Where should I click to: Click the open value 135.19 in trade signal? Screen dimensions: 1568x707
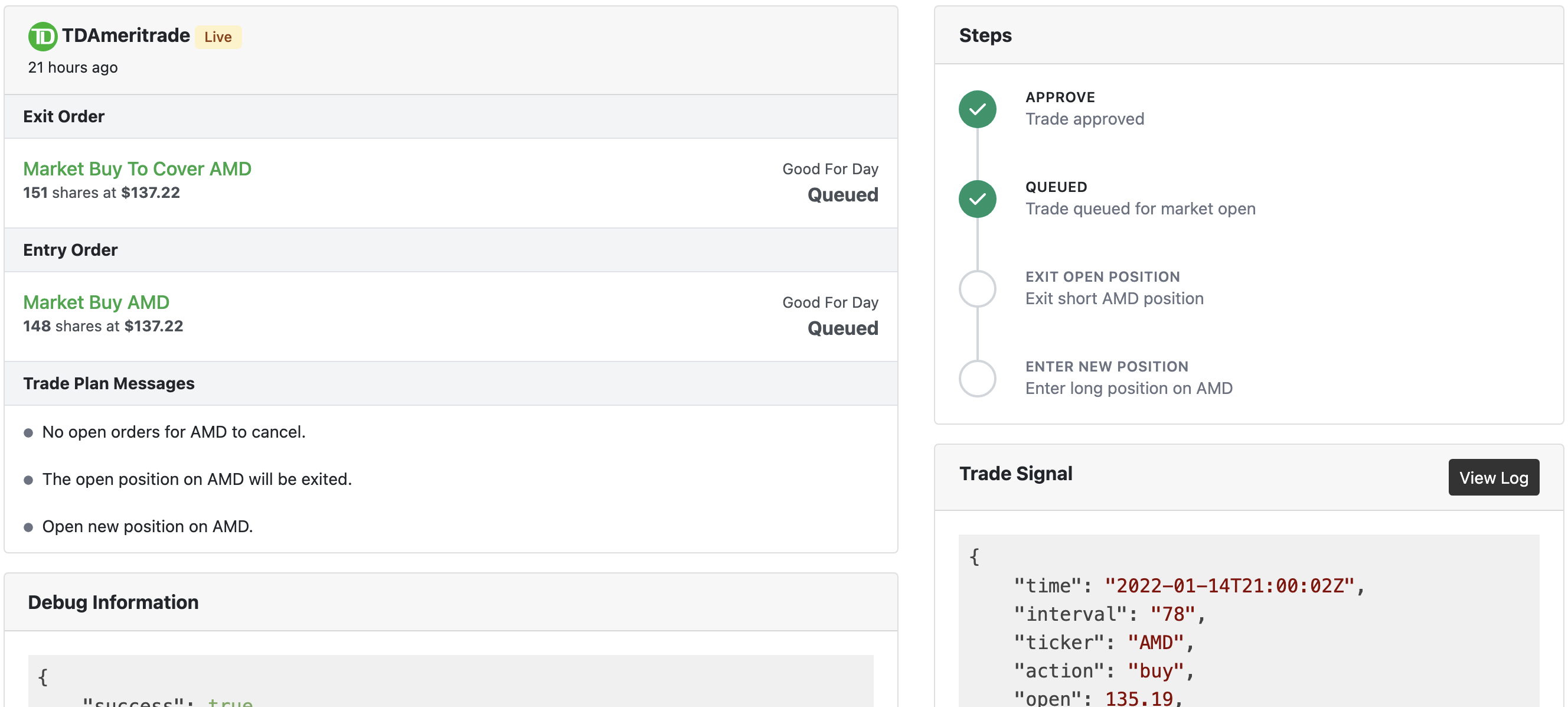point(1138,699)
